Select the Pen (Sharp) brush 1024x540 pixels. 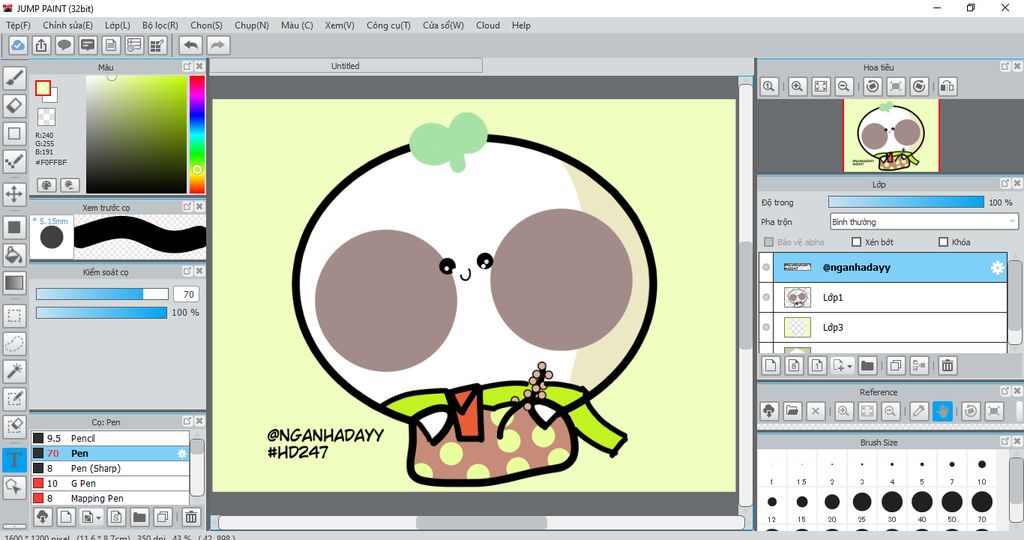pyautogui.click(x=110, y=468)
